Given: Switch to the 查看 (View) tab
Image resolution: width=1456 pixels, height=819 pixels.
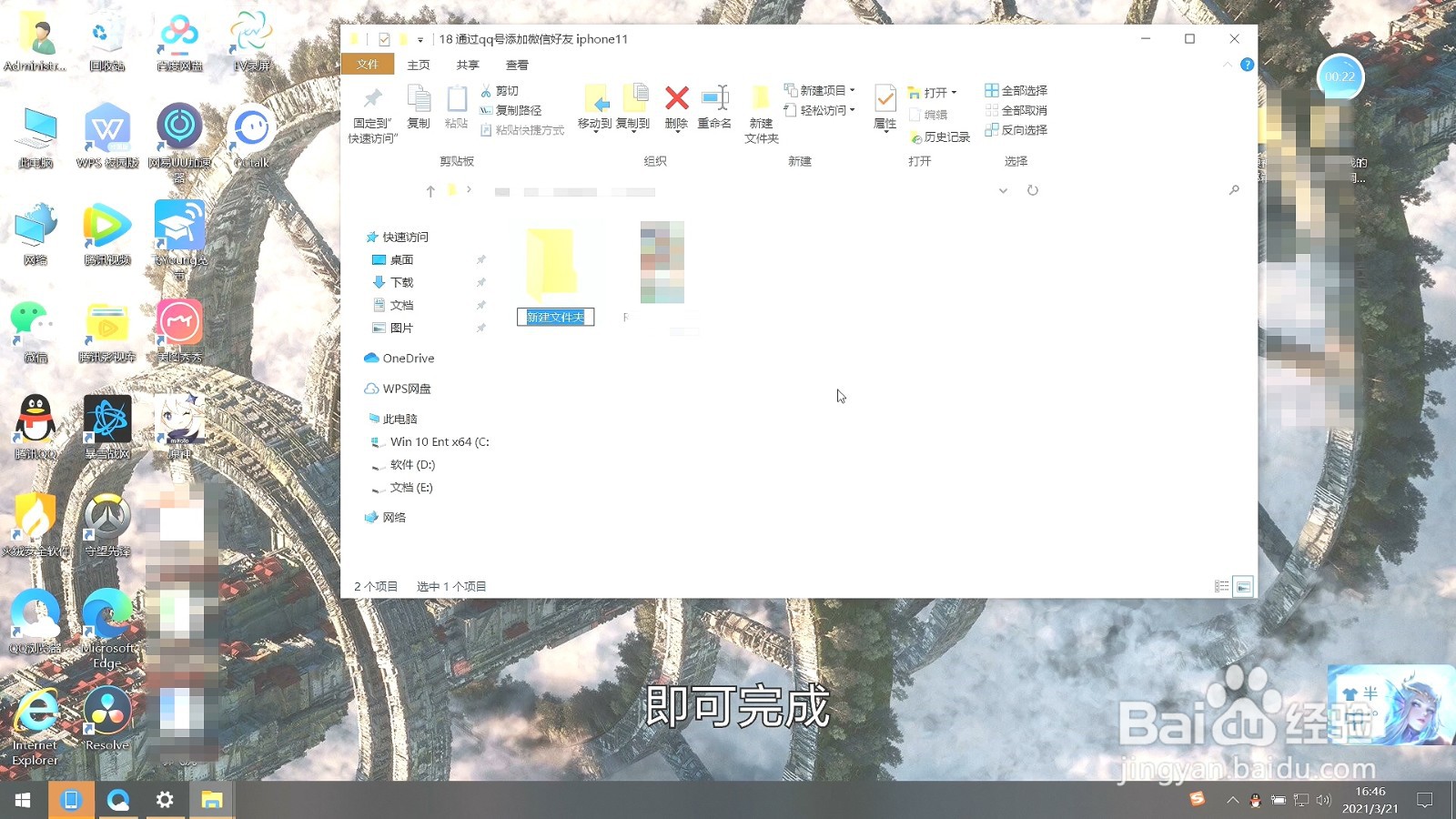Looking at the screenshot, I should pyautogui.click(x=517, y=65).
